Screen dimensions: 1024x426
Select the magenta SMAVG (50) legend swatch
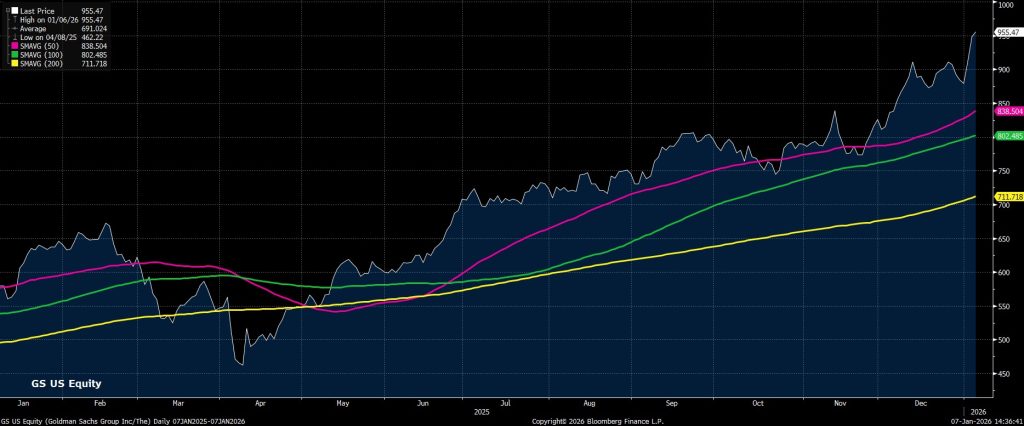(13, 45)
